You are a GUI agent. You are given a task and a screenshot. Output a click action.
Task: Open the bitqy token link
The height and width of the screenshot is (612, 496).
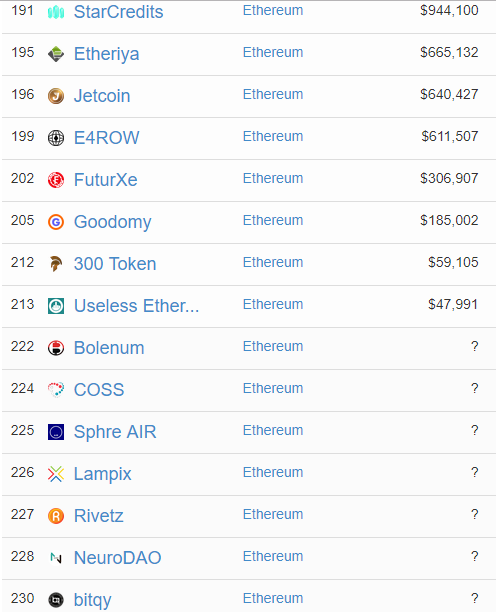(92, 600)
